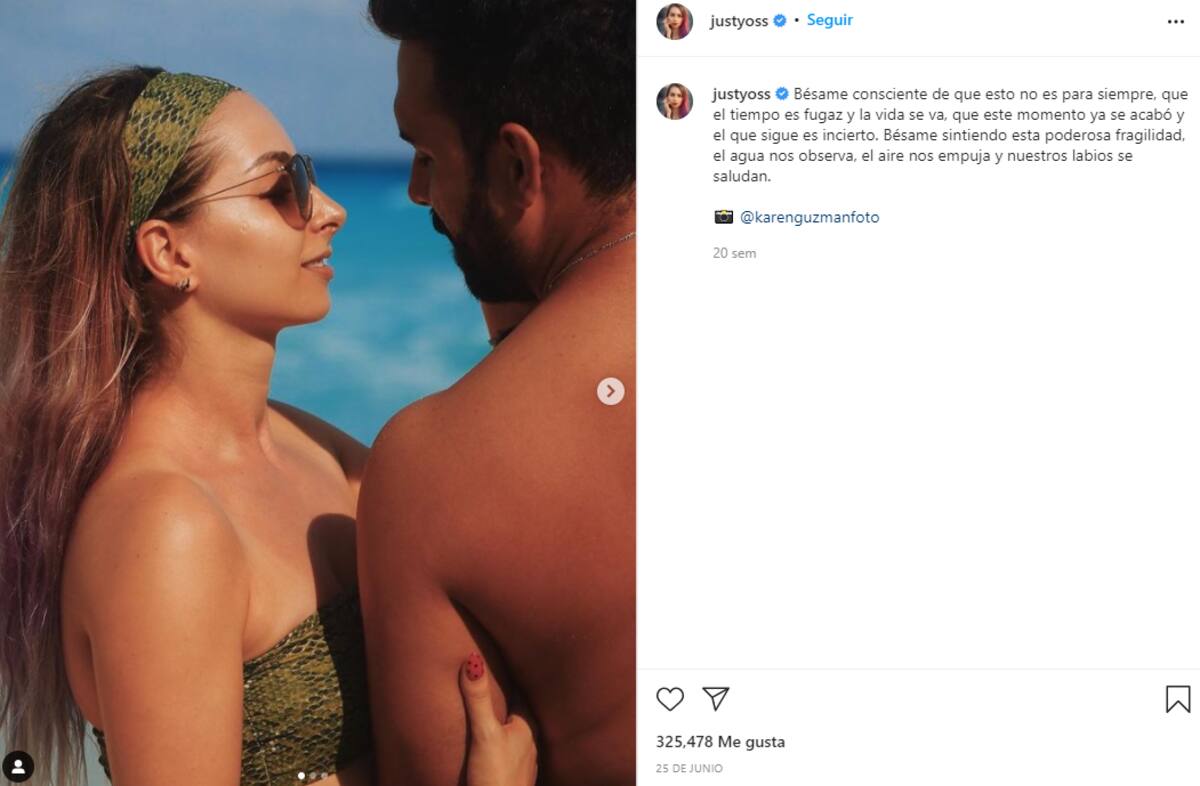Share the post via paper plane icon
Screen dimensions: 1200x786
(x=716, y=699)
